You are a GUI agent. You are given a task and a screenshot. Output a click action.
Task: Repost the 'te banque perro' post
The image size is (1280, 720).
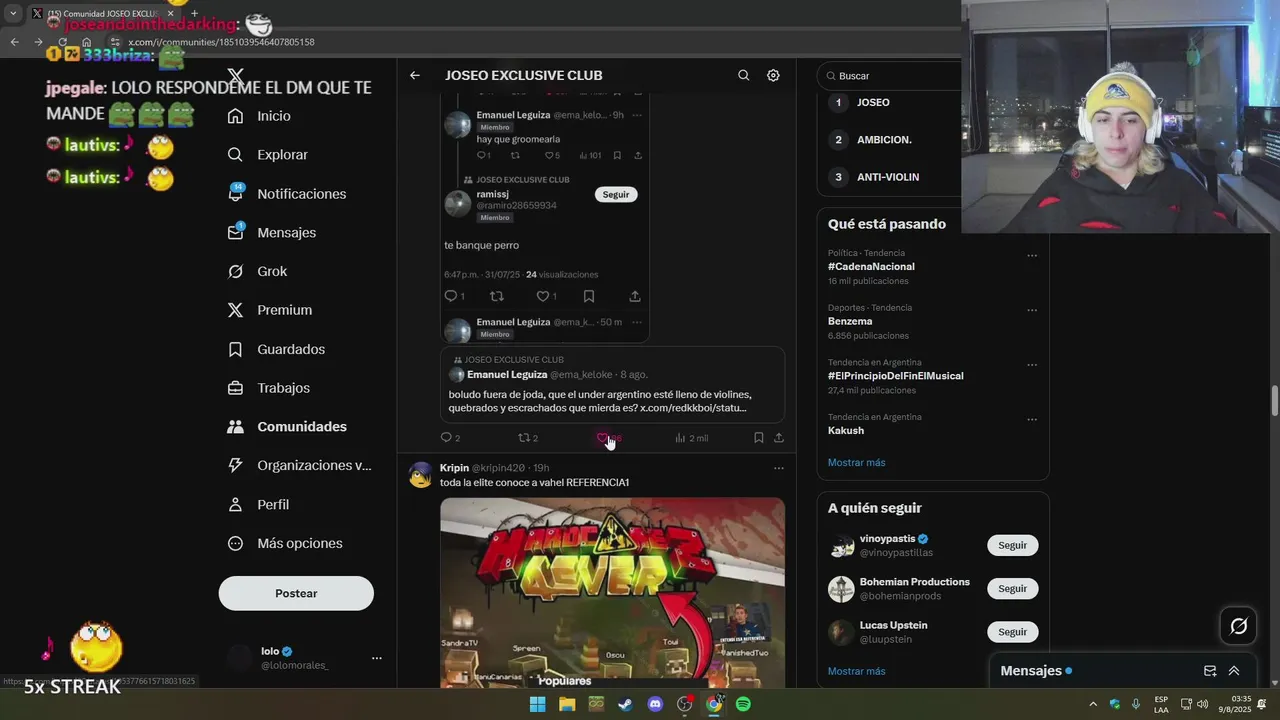tap(497, 296)
